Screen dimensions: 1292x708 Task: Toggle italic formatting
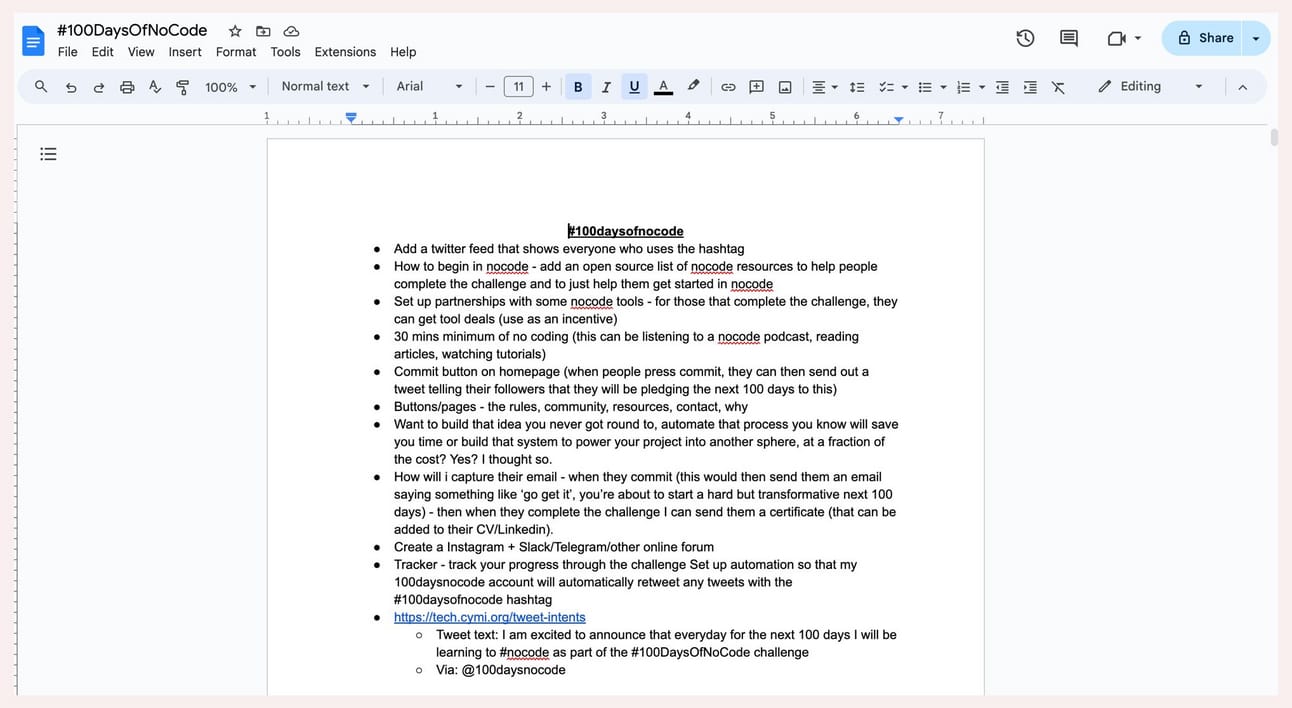coord(606,87)
